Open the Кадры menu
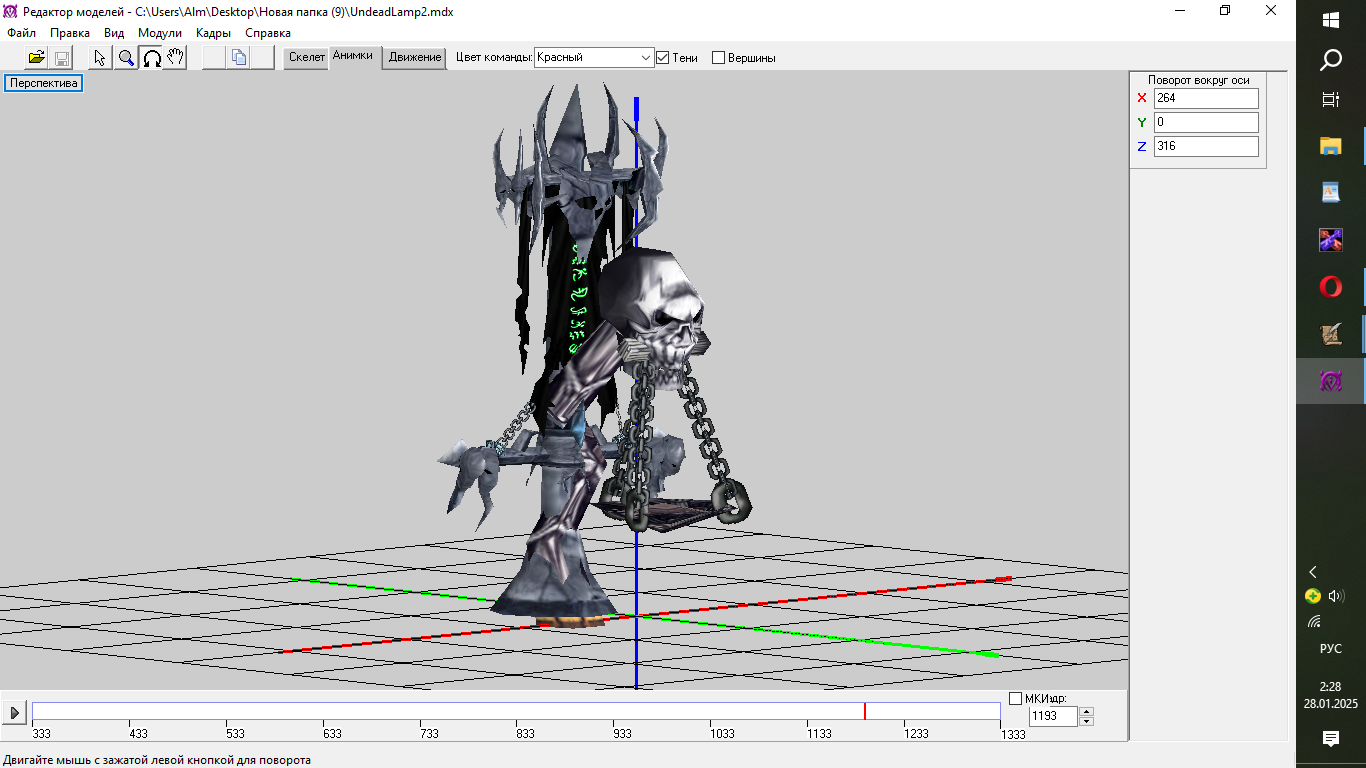The width and height of the screenshot is (1366, 768). 214,33
